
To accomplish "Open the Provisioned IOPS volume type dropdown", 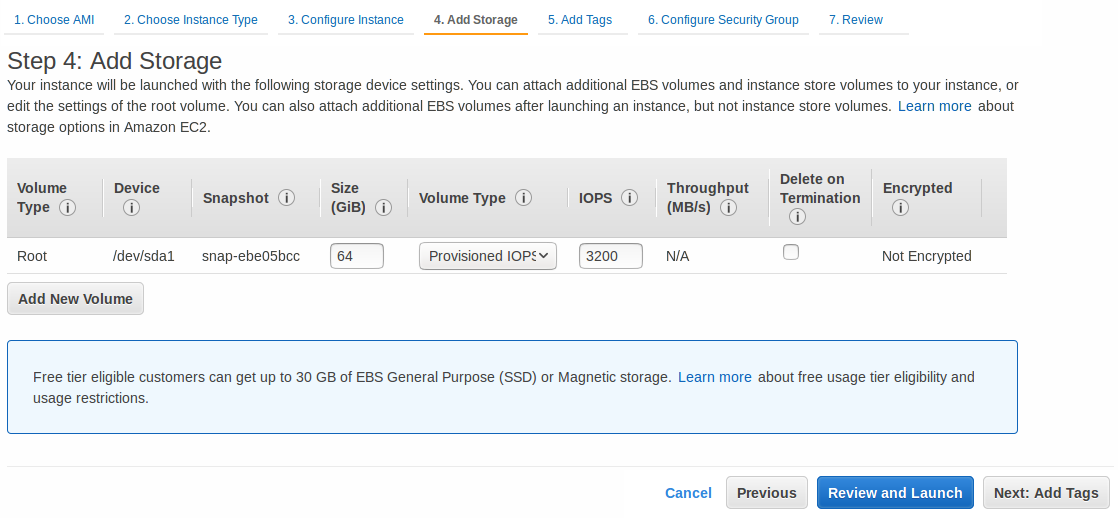I will (488, 256).
